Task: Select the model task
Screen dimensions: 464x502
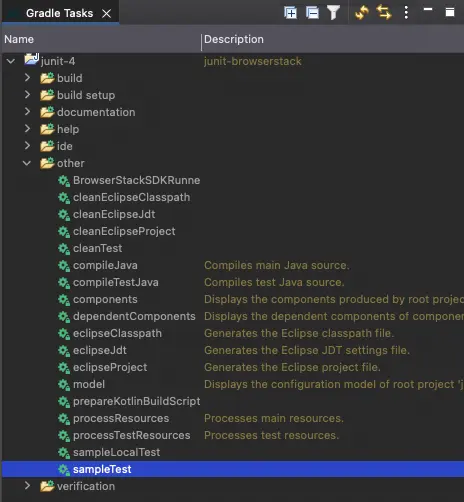Action: coord(89,384)
